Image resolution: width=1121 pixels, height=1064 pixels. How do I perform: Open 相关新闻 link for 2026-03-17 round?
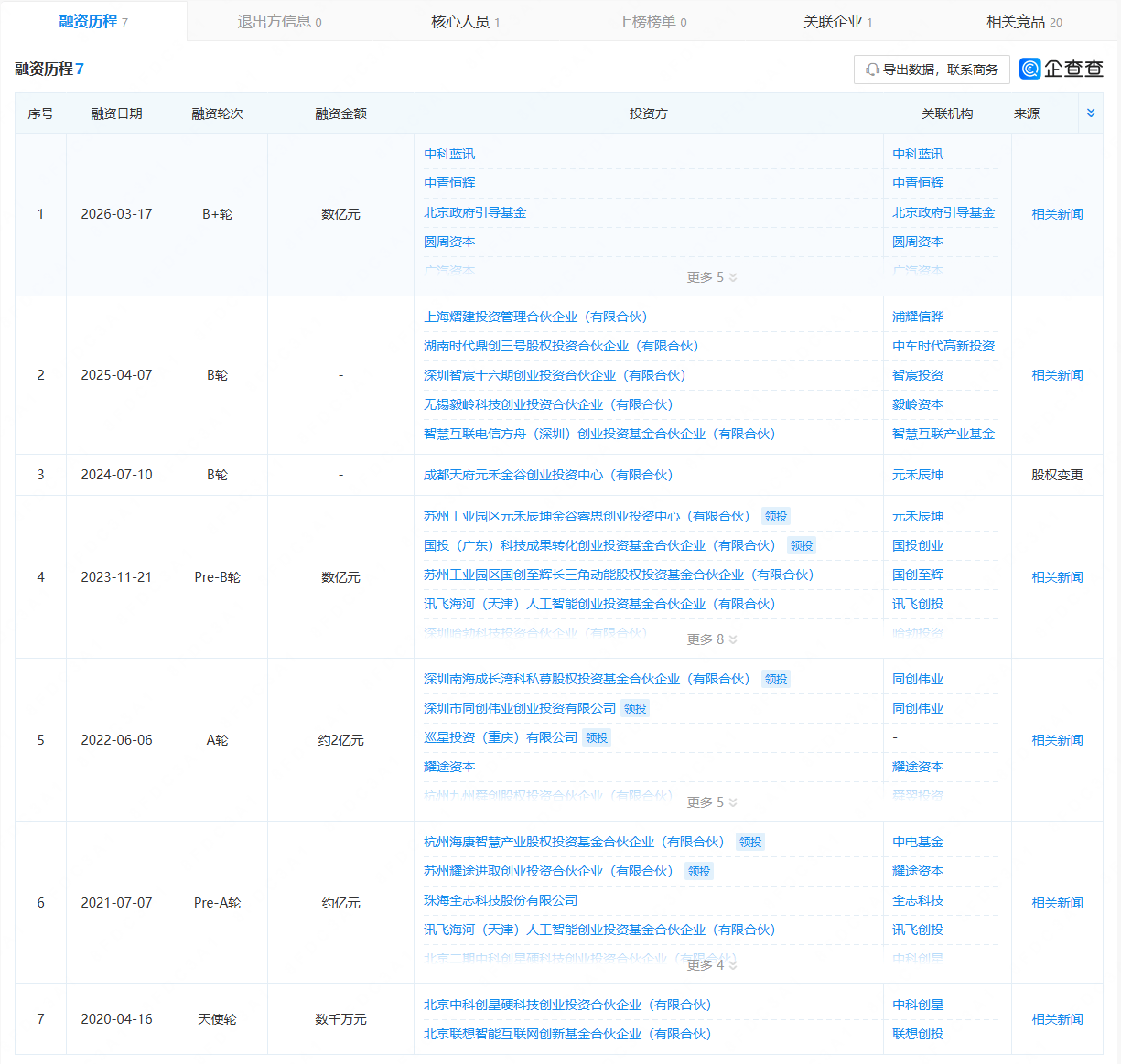(1057, 214)
